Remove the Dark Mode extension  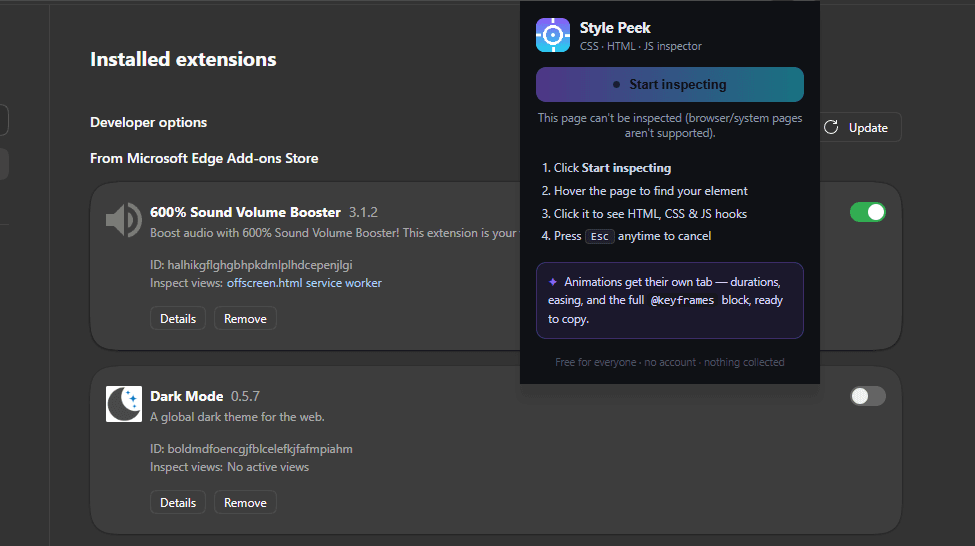[x=245, y=502]
